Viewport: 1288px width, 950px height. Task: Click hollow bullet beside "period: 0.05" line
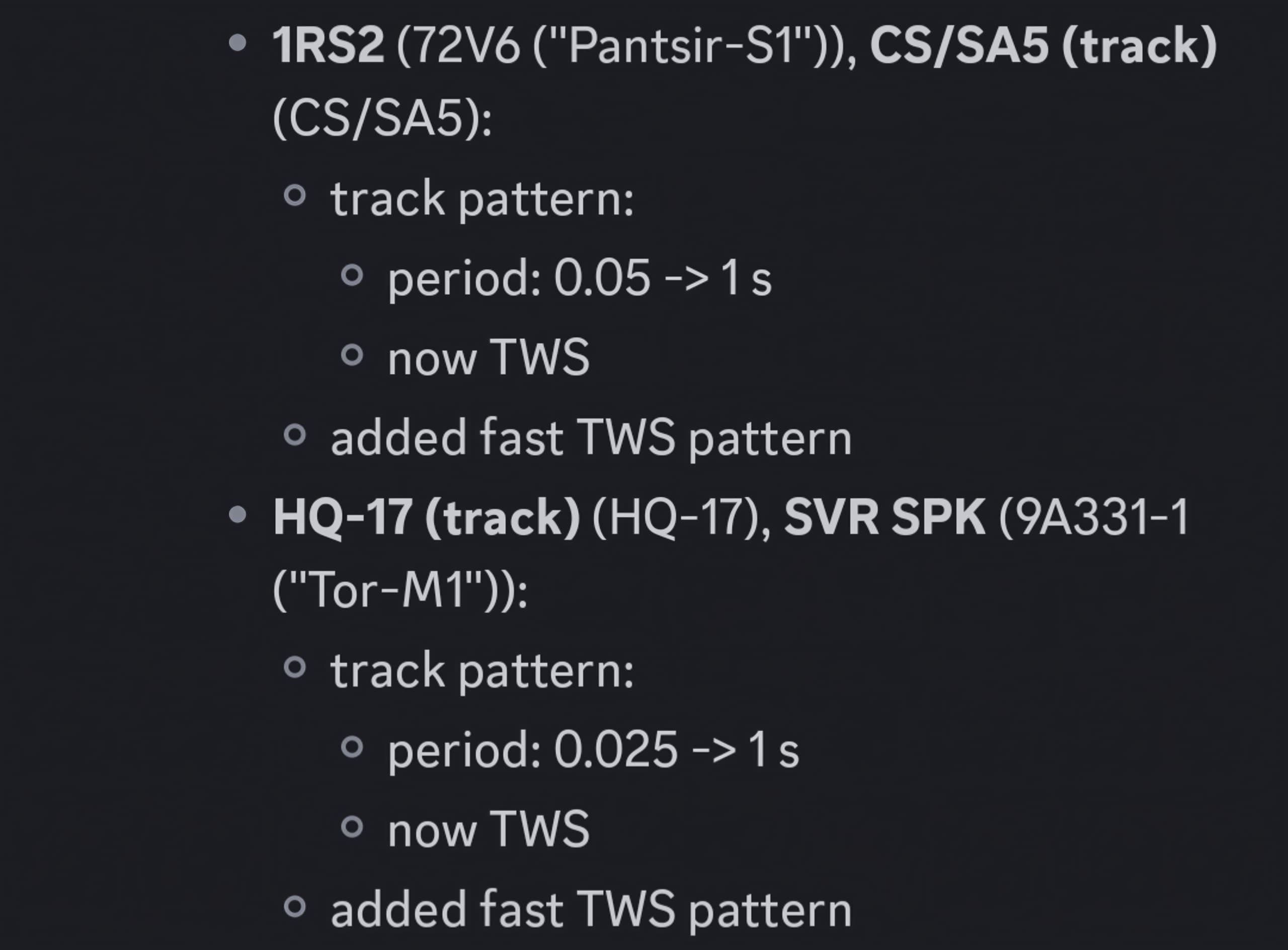pyautogui.click(x=352, y=276)
